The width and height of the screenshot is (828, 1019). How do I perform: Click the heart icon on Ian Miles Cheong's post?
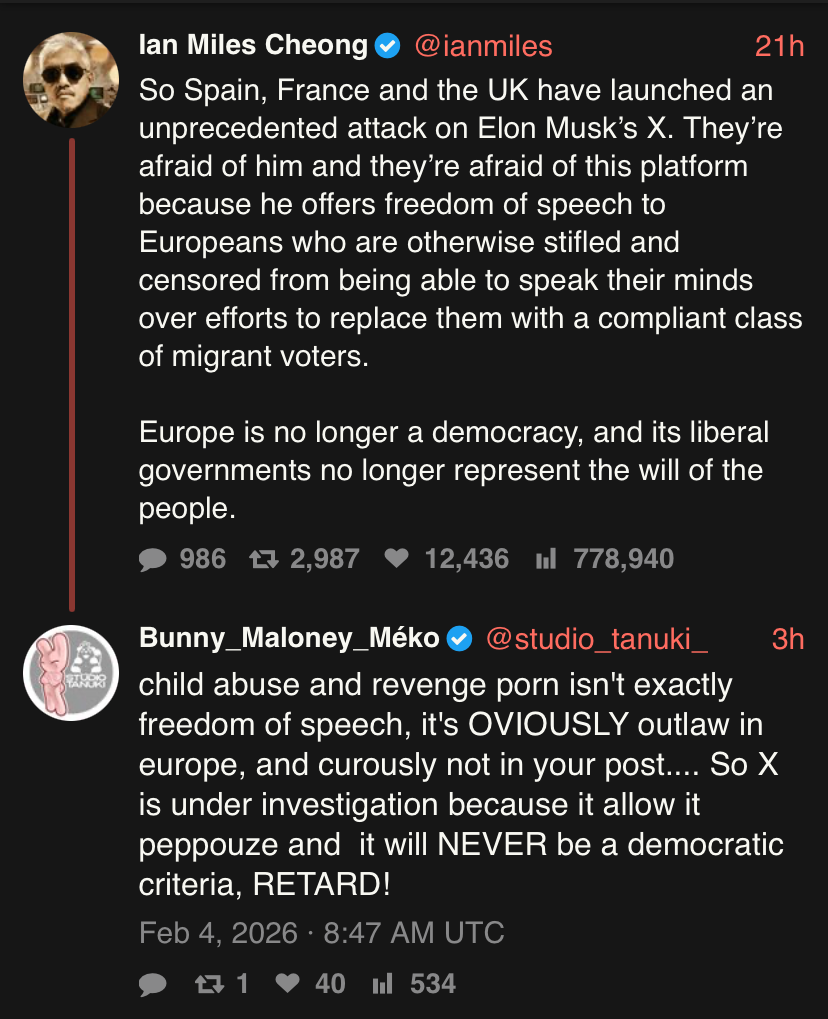397,559
